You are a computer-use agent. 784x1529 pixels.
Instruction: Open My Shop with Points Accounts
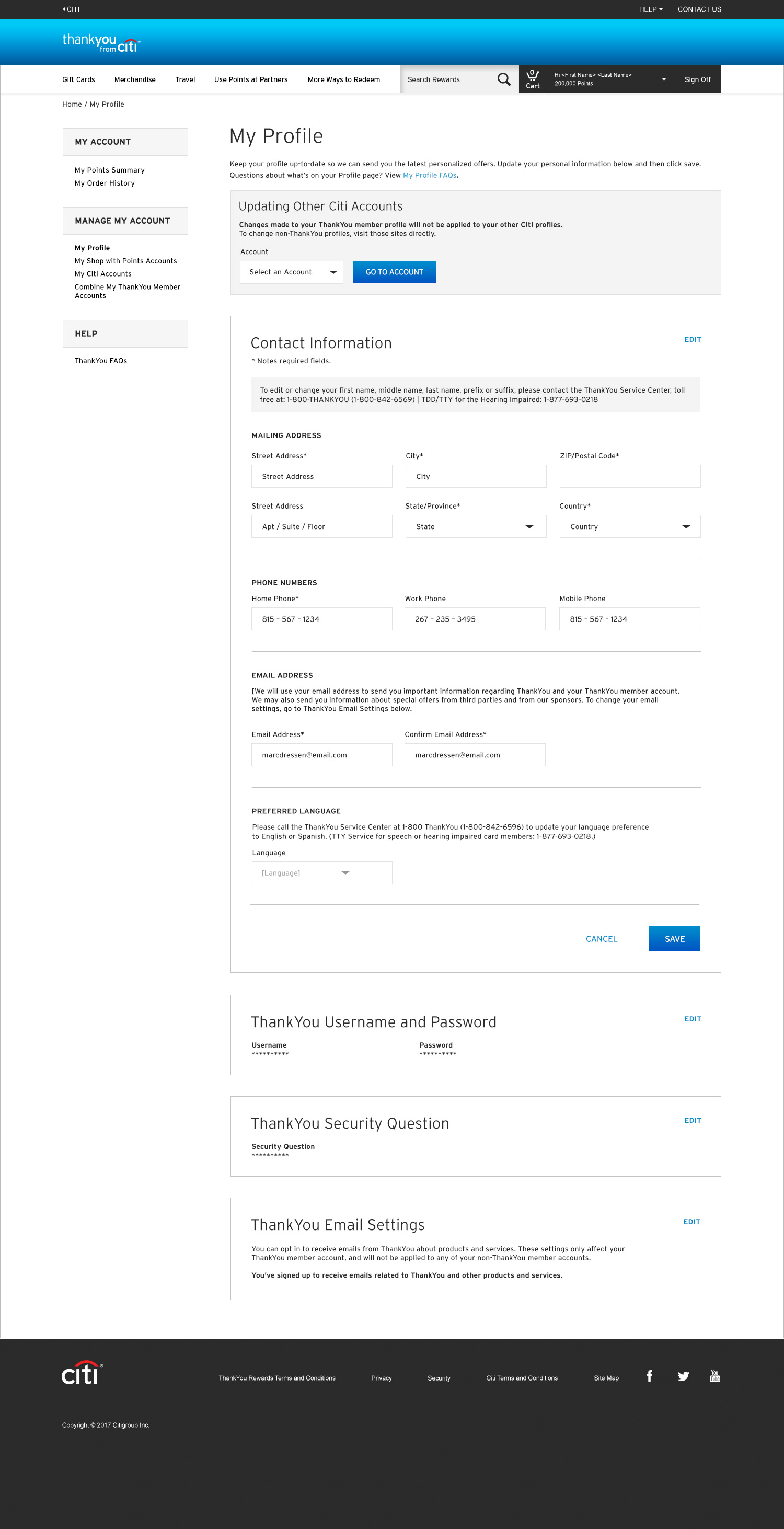click(x=126, y=261)
